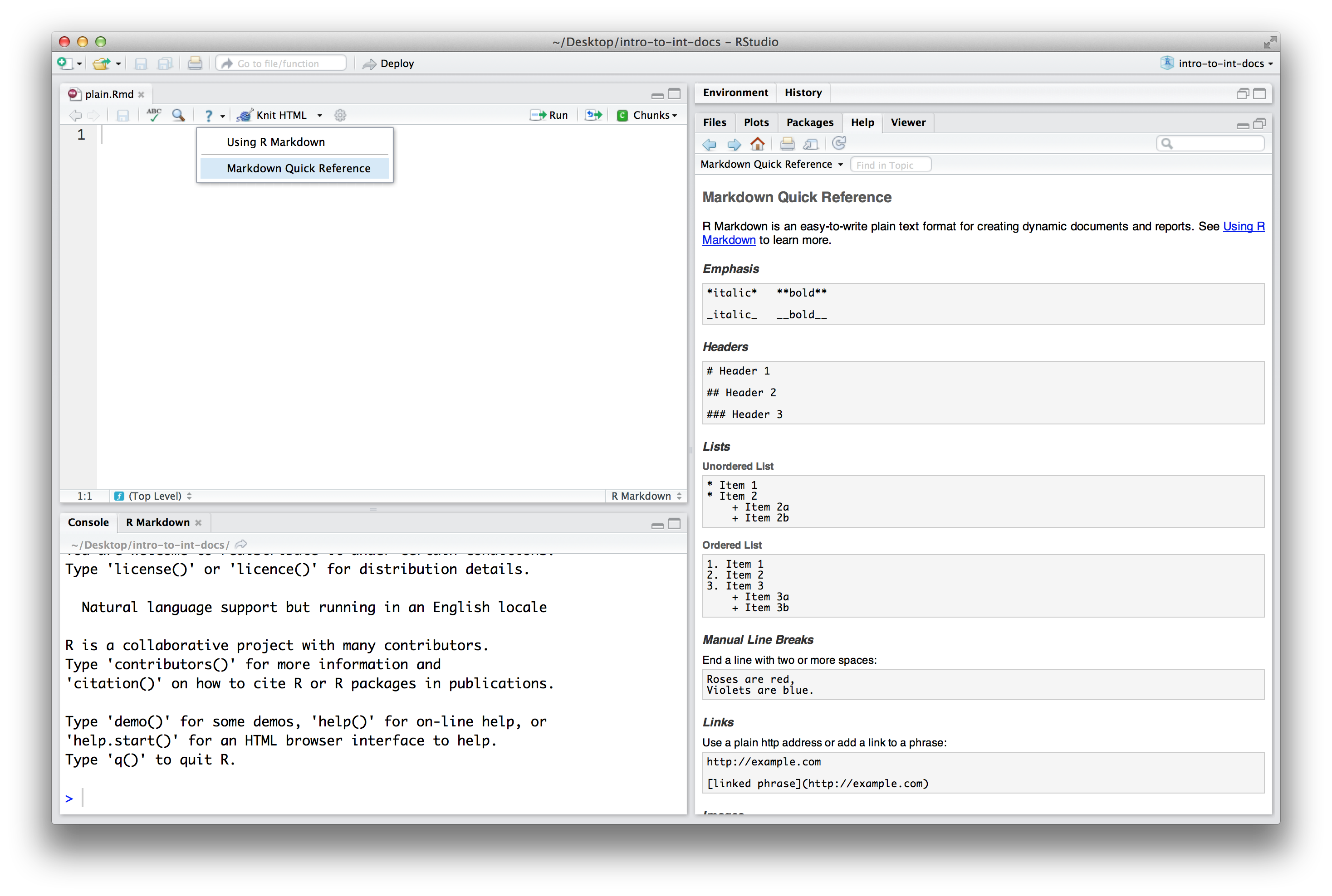This screenshot has height=896, width=1332.
Task: Click the home icon in Help viewer toolbar
Action: [x=757, y=144]
